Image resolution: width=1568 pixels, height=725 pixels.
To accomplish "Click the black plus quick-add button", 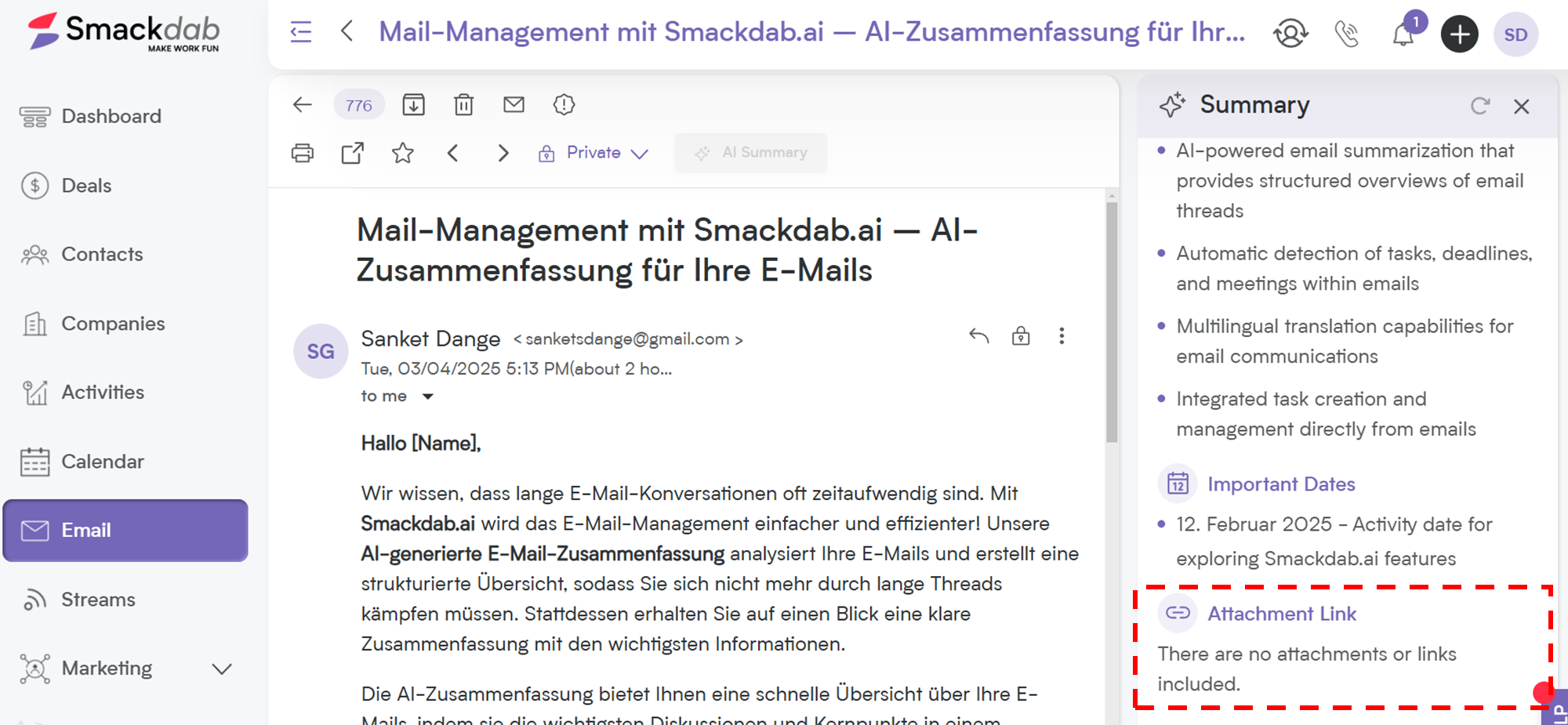I will (1459, 34).
